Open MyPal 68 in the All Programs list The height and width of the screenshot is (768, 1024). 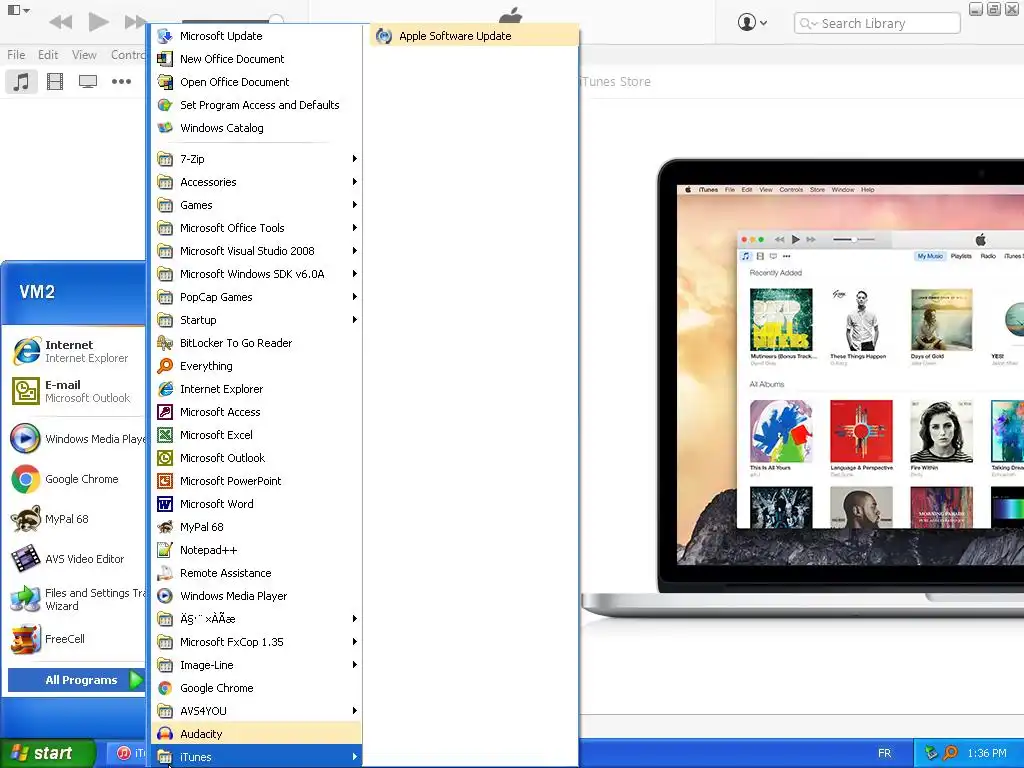(x=256, y=526)
